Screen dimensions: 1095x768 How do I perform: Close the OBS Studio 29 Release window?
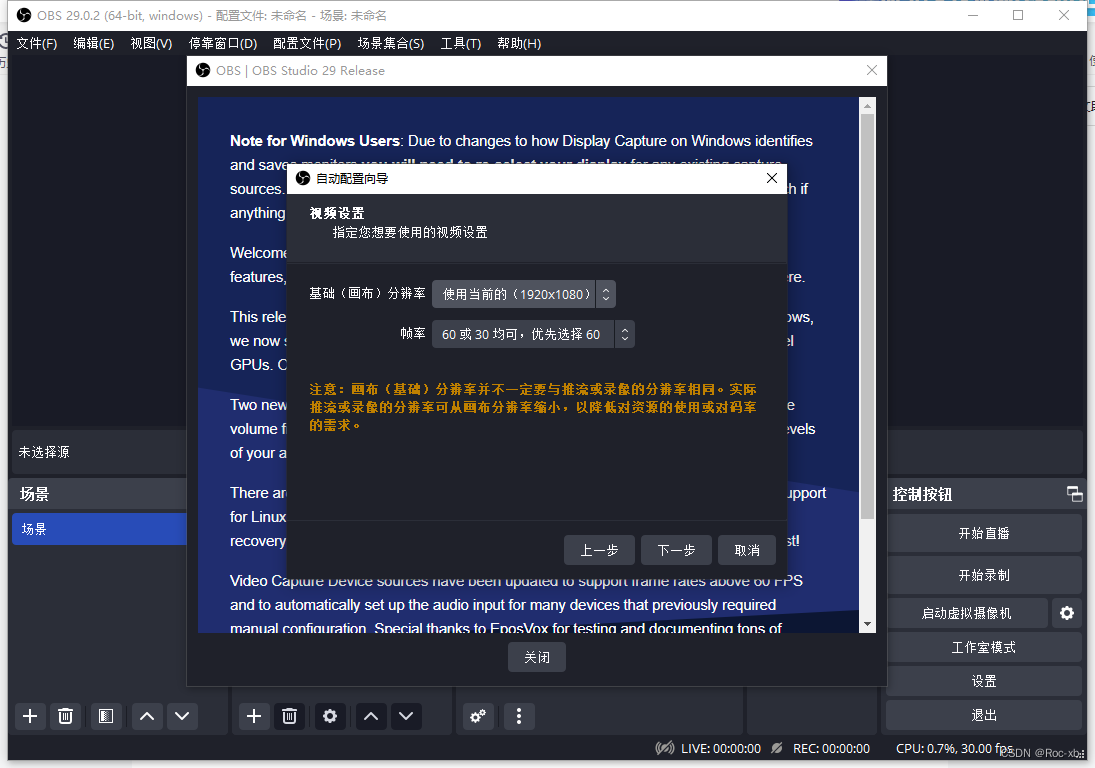coord(872,71)
